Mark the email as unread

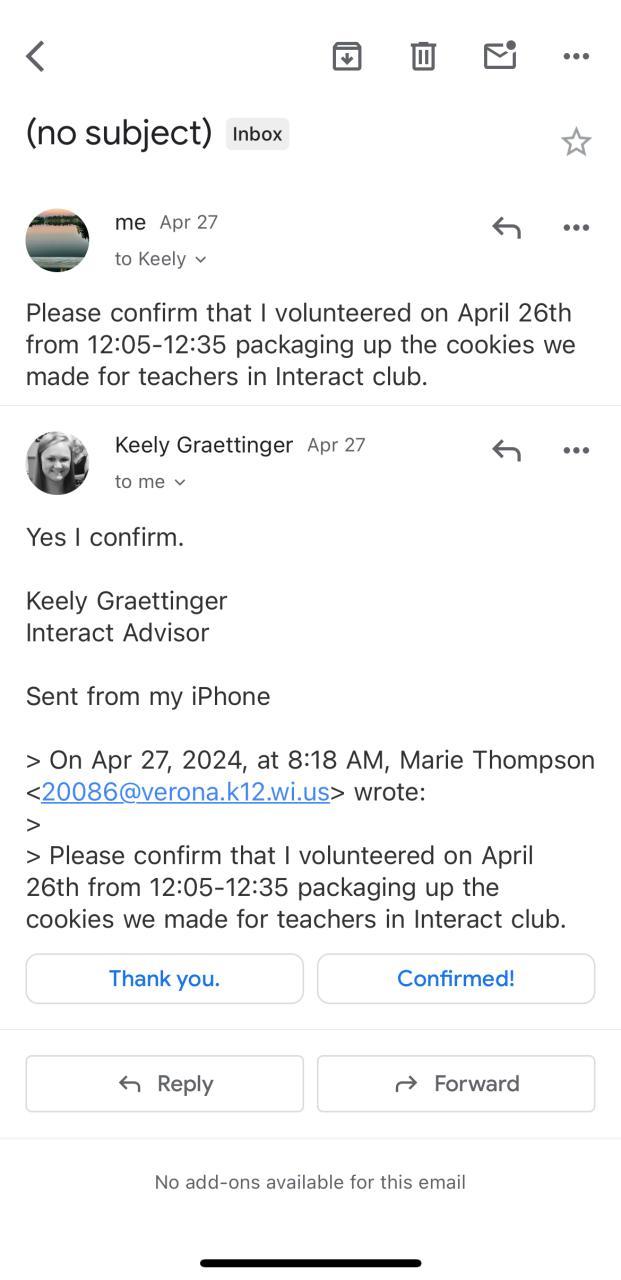(500, 56)
